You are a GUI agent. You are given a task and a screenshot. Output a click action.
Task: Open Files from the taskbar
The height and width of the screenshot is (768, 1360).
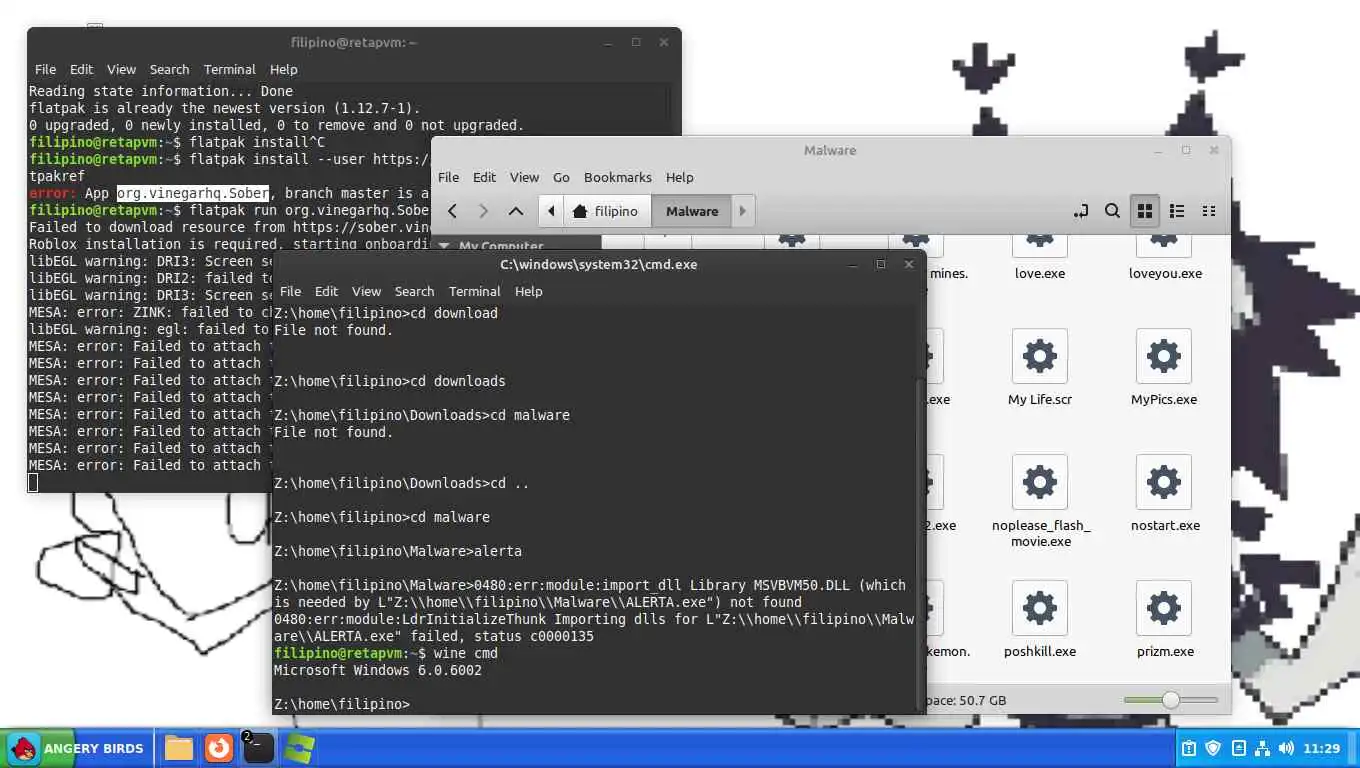click(179, 748)
